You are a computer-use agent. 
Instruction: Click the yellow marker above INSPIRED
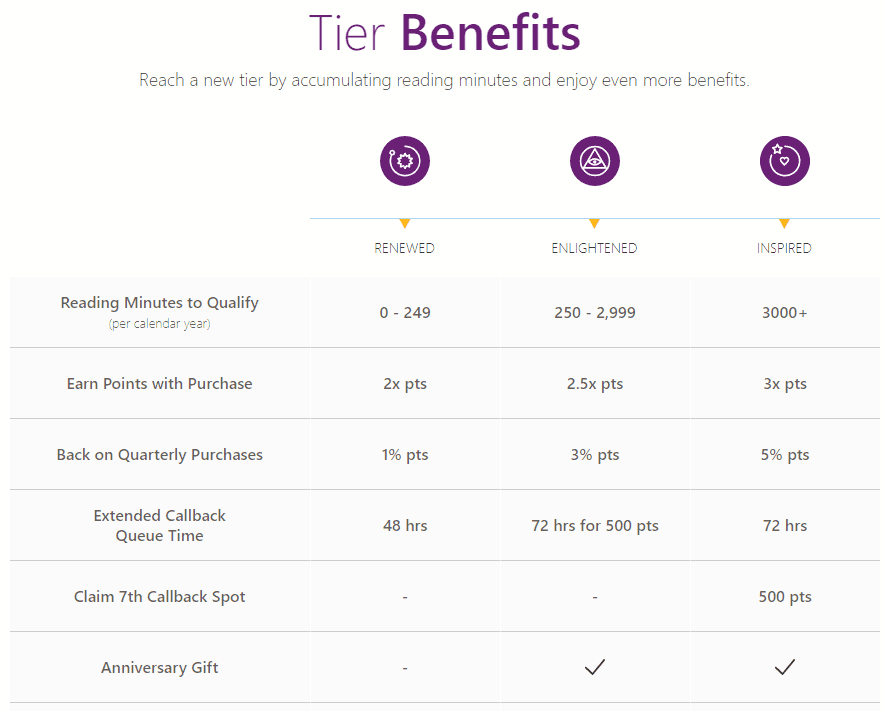click(784, 223)
